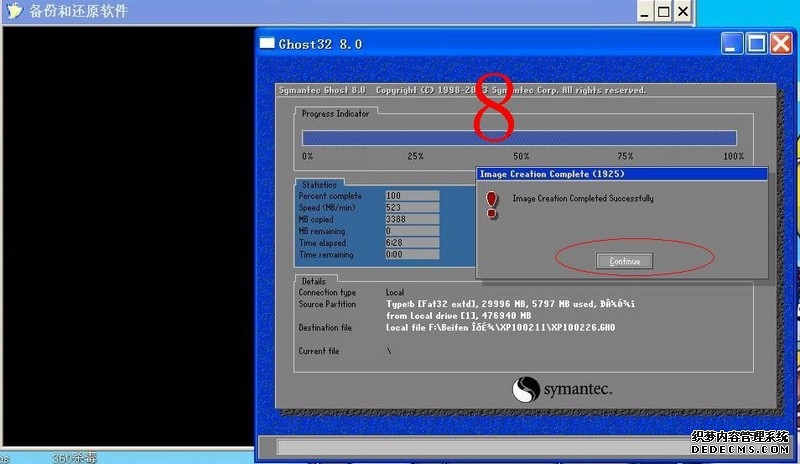Click the 360杀毒 taskbar item
Screen dimensions: 800x464
pyautogui.click(x=74, y=458)
